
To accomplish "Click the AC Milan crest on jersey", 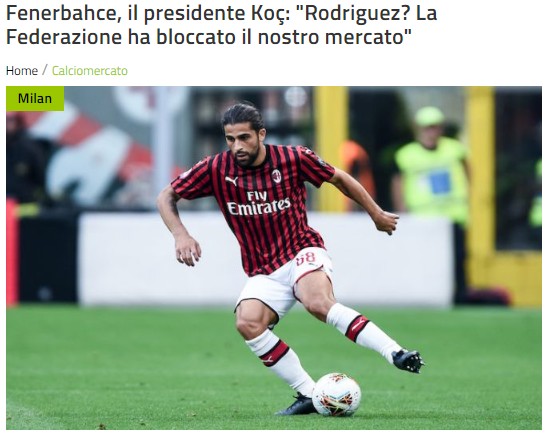I will [x=277, y=176].
